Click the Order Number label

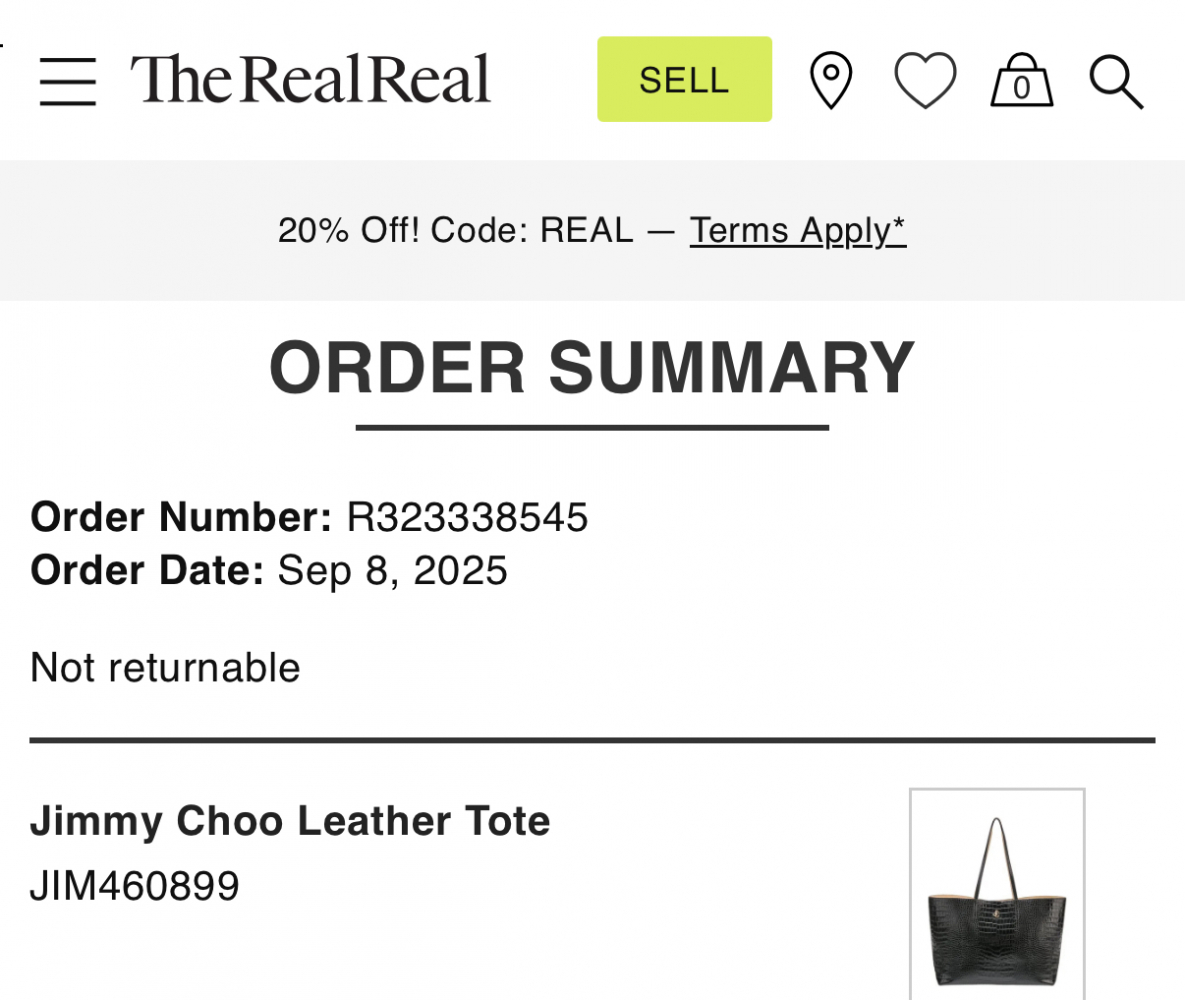(x=181, y=517)
